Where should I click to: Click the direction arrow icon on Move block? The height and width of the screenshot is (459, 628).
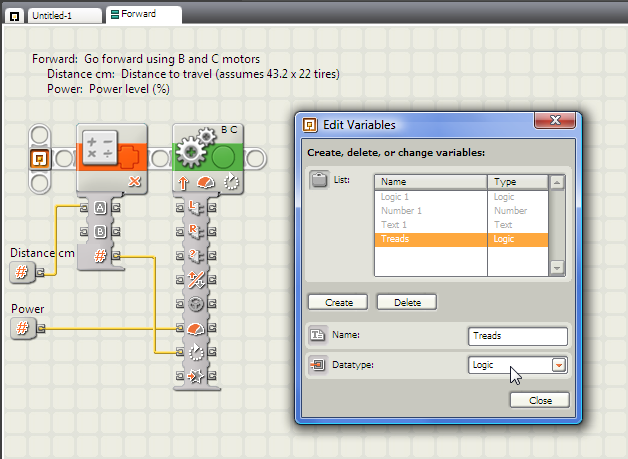tap(183, 183)
